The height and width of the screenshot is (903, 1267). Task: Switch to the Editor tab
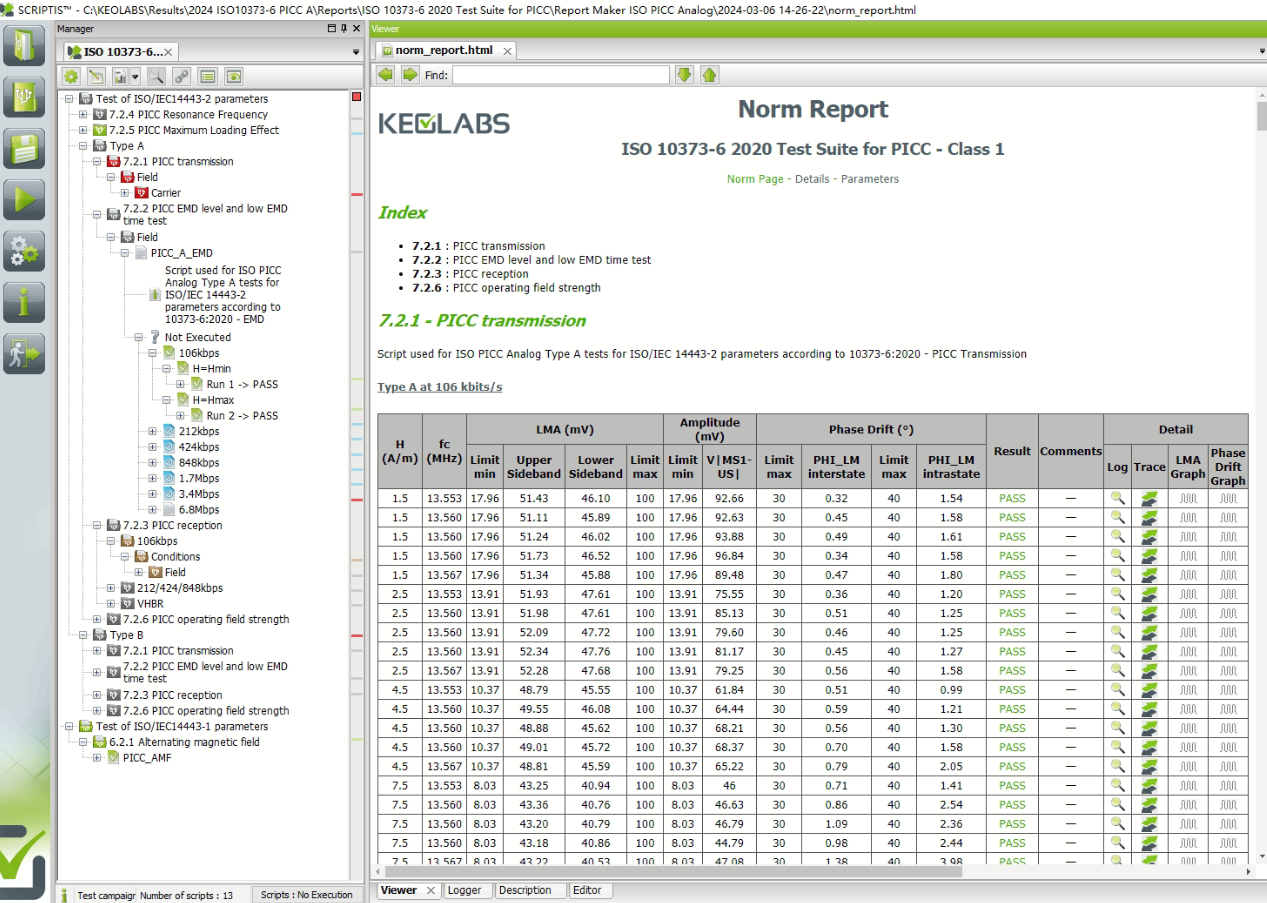(x=587, y=890)
